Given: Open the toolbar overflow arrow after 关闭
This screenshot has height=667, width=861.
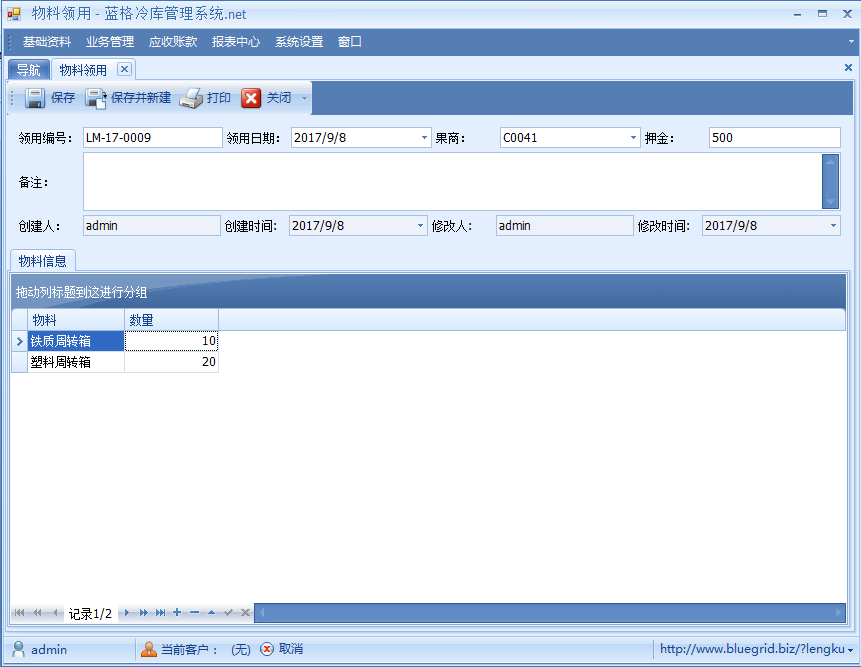Looking at the screenshot, I should click(304, 98).
